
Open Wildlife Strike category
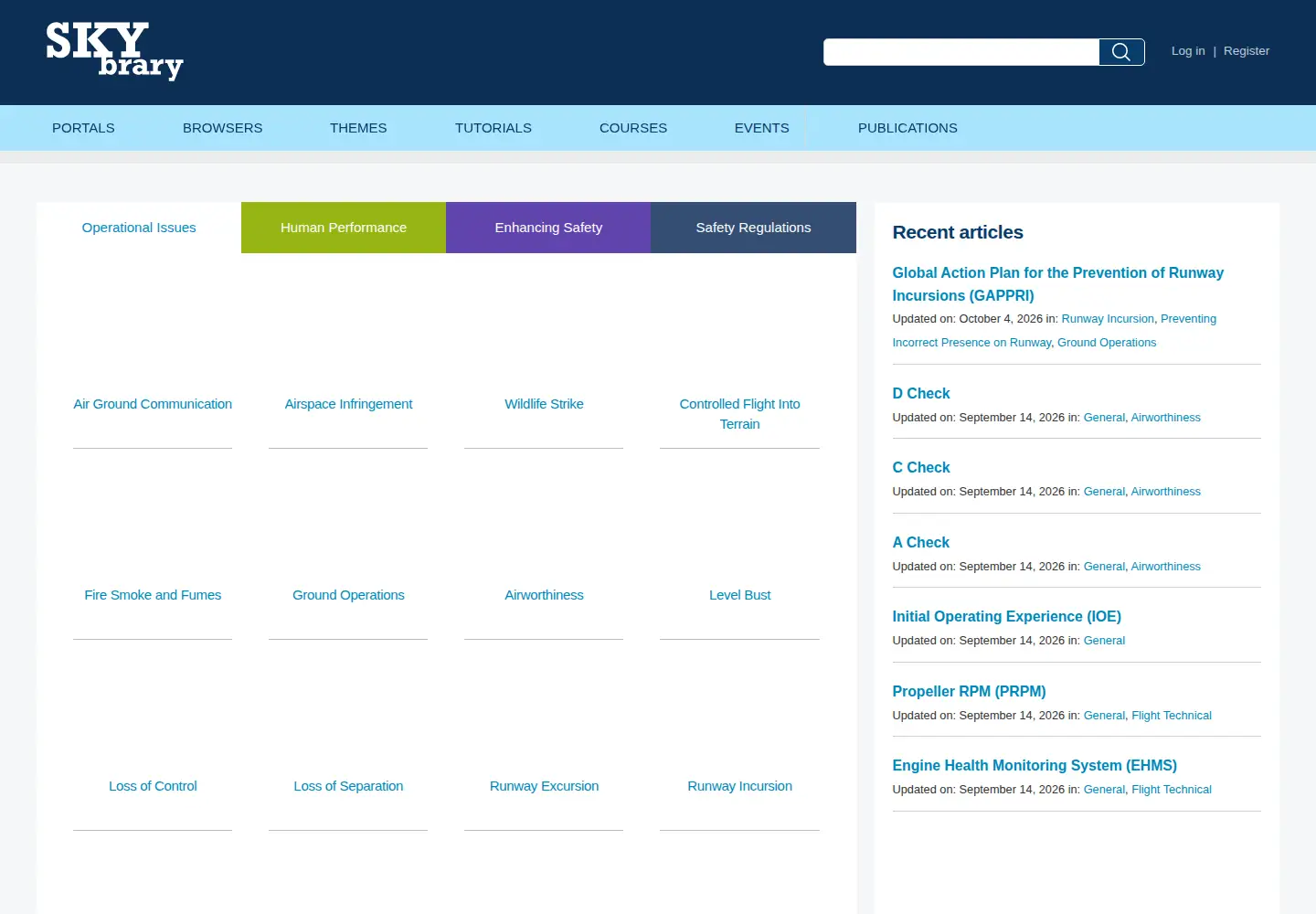click(544, 404)
